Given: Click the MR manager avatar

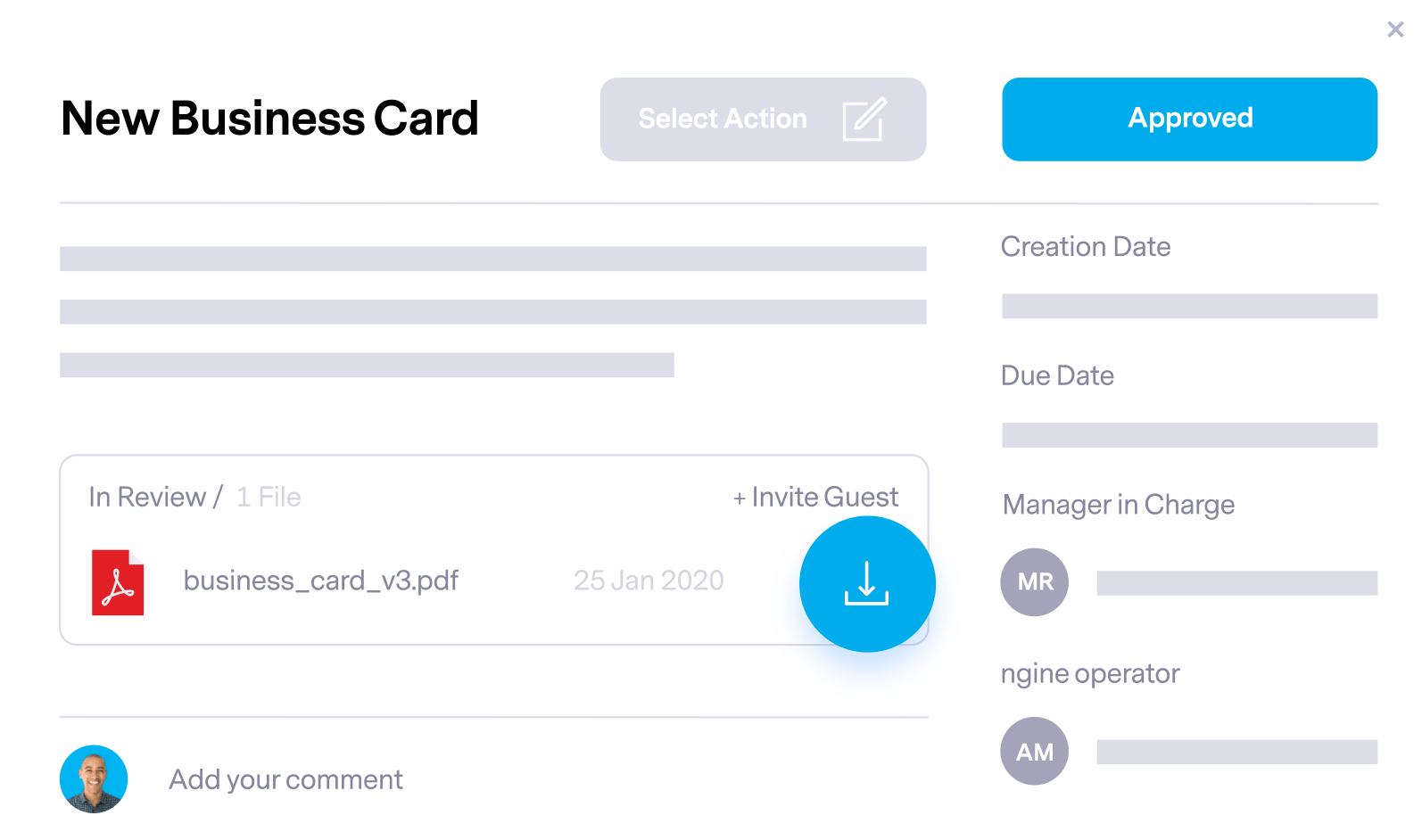Looking at the screenshot, I should click(1035, 582).
